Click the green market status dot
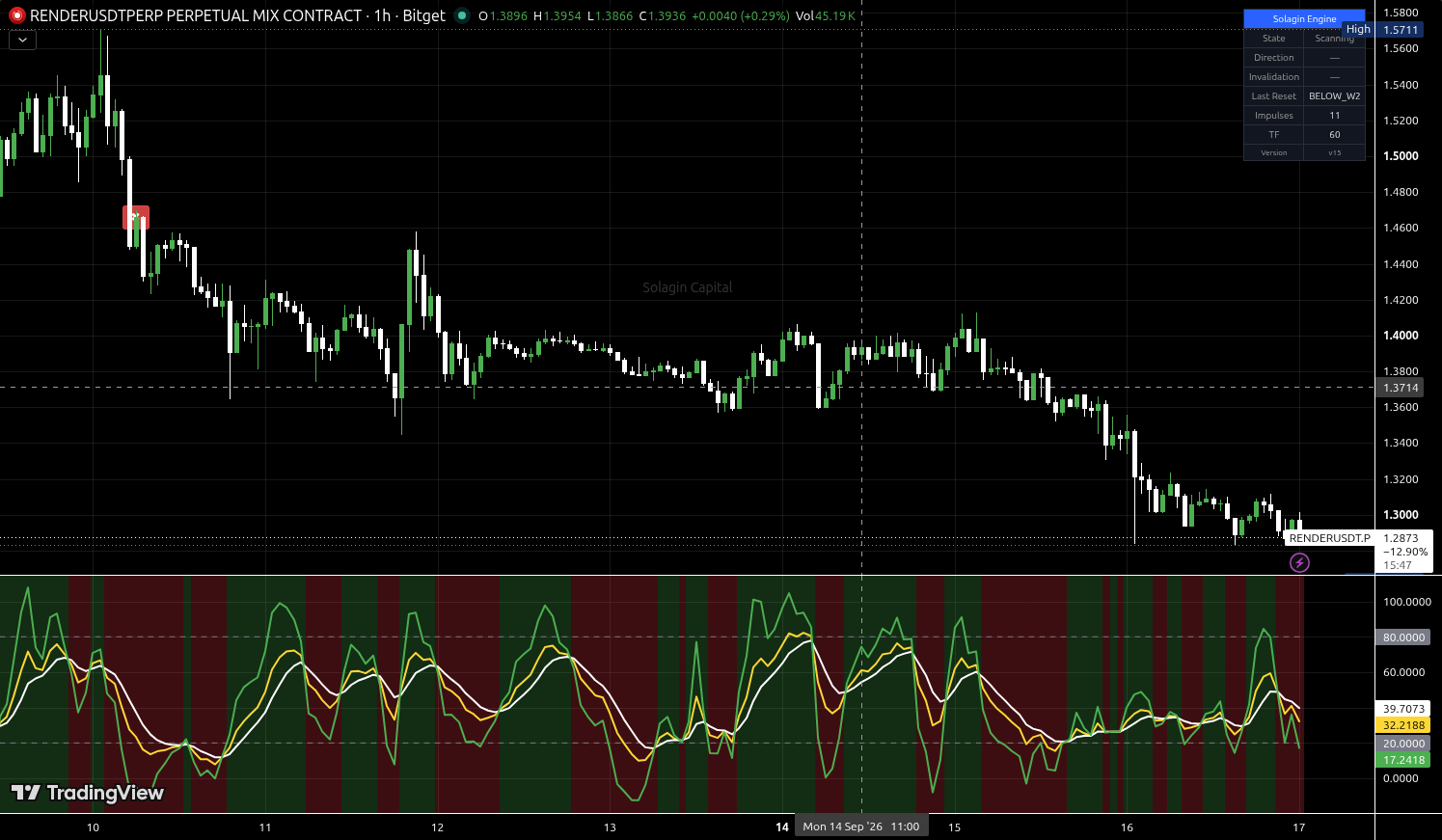Viewport: 1442px width, 840px height. click(462, 15)
